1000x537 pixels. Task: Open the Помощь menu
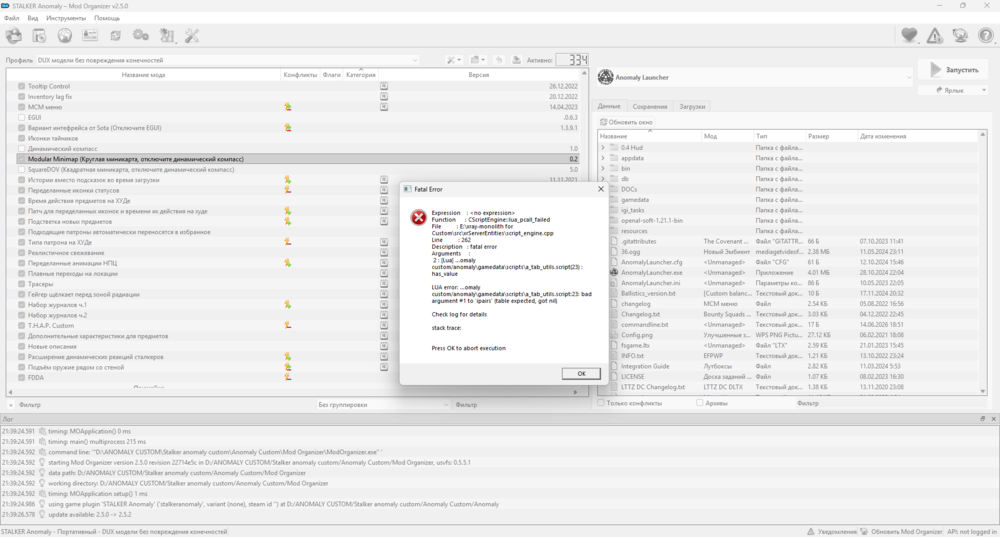click(107, 18)
